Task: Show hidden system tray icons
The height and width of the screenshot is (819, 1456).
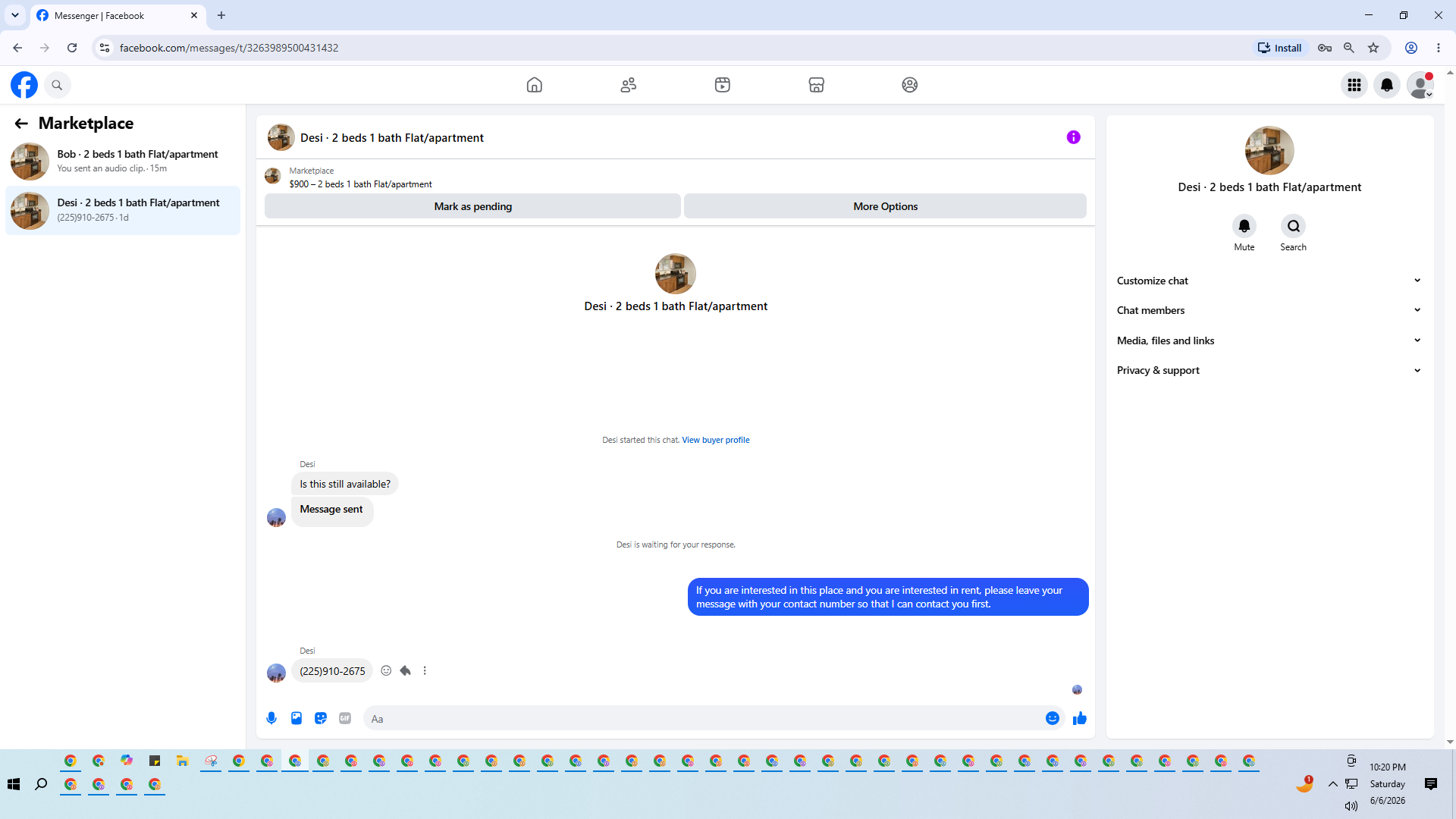Action: click(x=1333, y=784)
